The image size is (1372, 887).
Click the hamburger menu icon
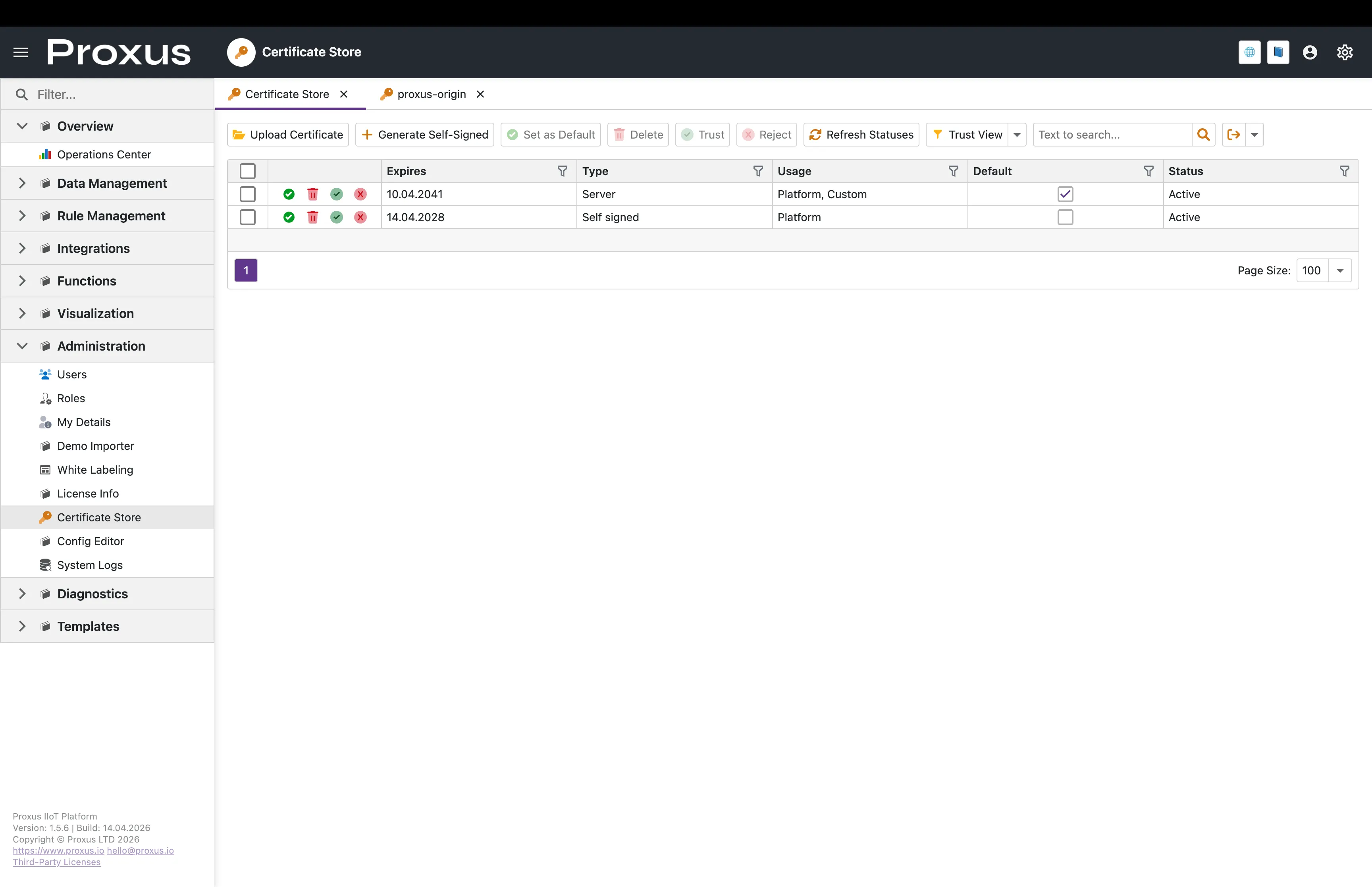(x=21, y=52)
